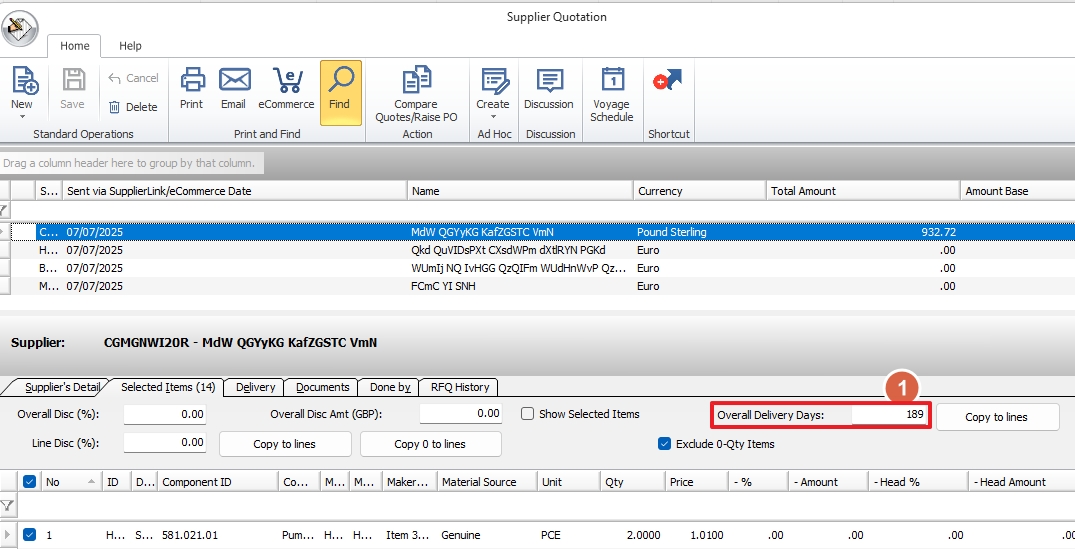The width and height of the screenshot is (1075, 549).
Task: Open the Voyage Schedule calendar icon
Action: (612, 80)
